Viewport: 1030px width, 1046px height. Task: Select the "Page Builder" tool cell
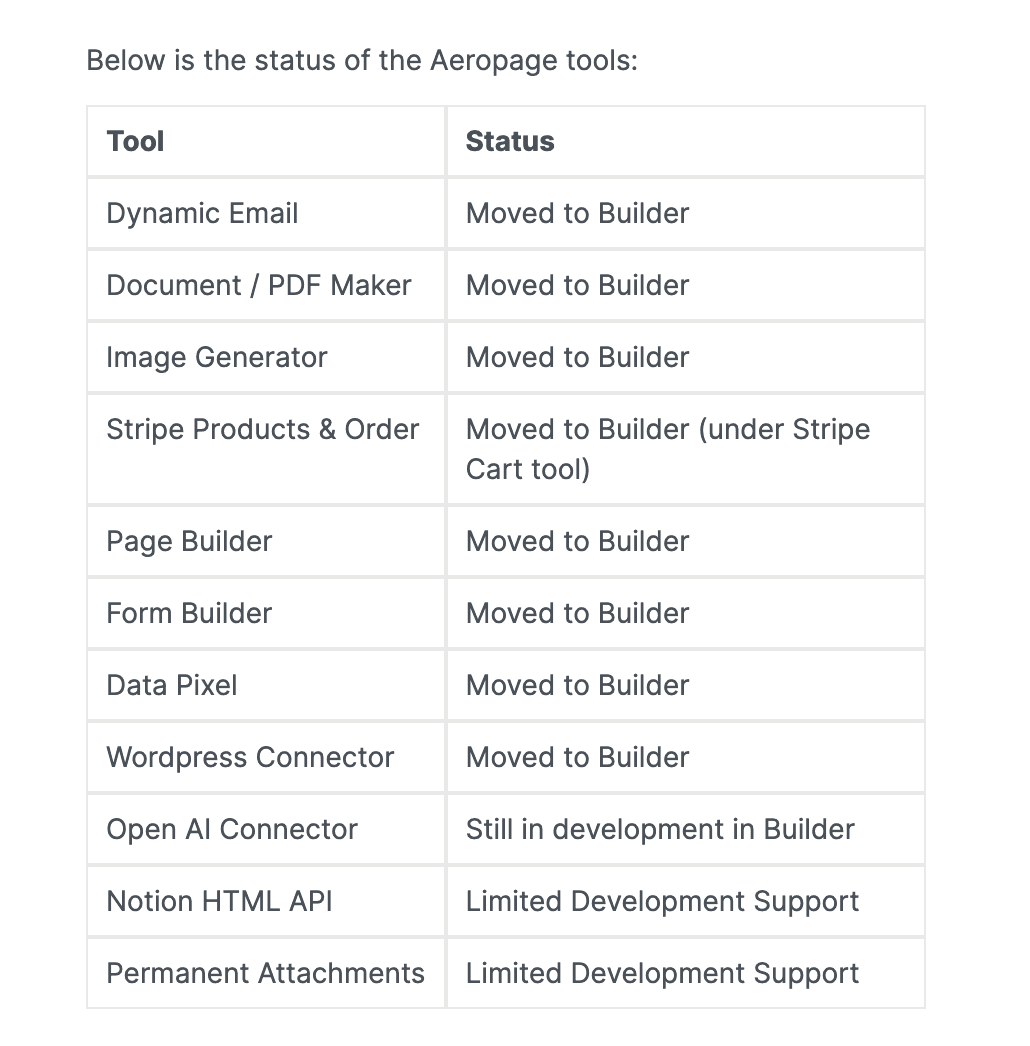(190, 542)
